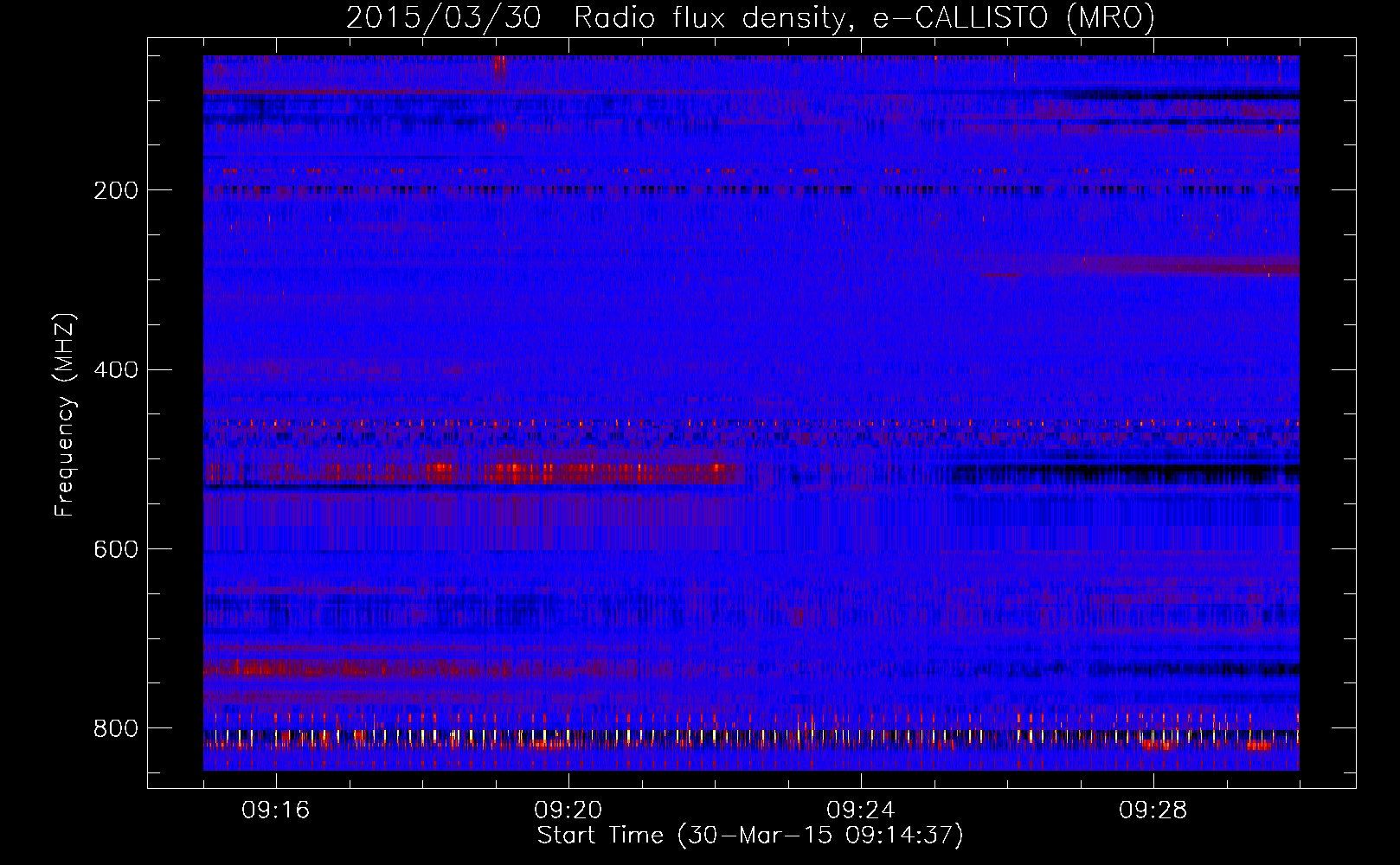Click the 09:16 time tick label

[276, 811]
